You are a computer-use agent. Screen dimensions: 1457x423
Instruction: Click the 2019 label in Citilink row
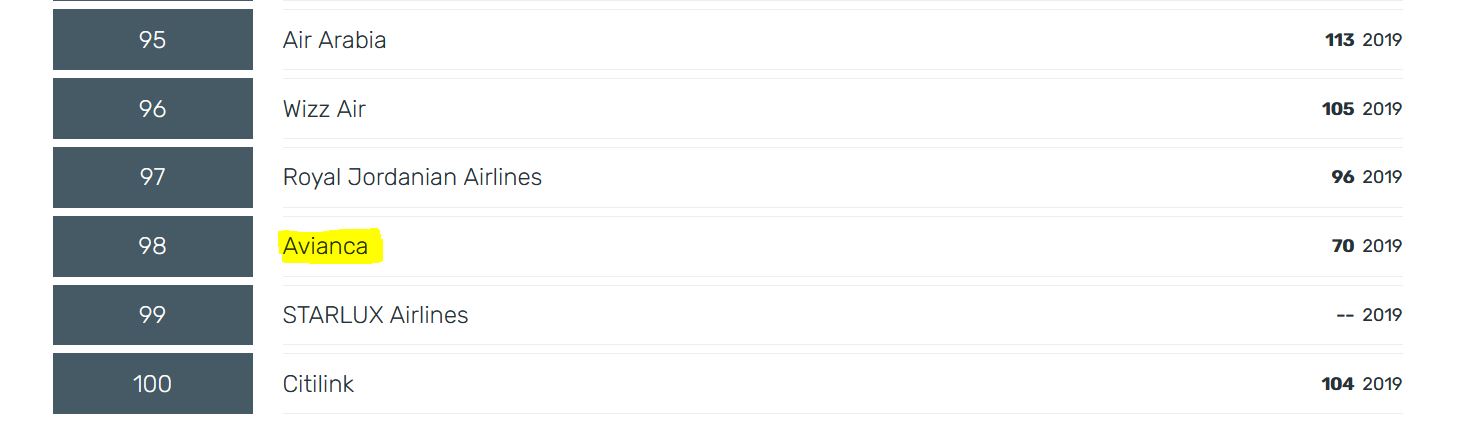[1382, 384]
